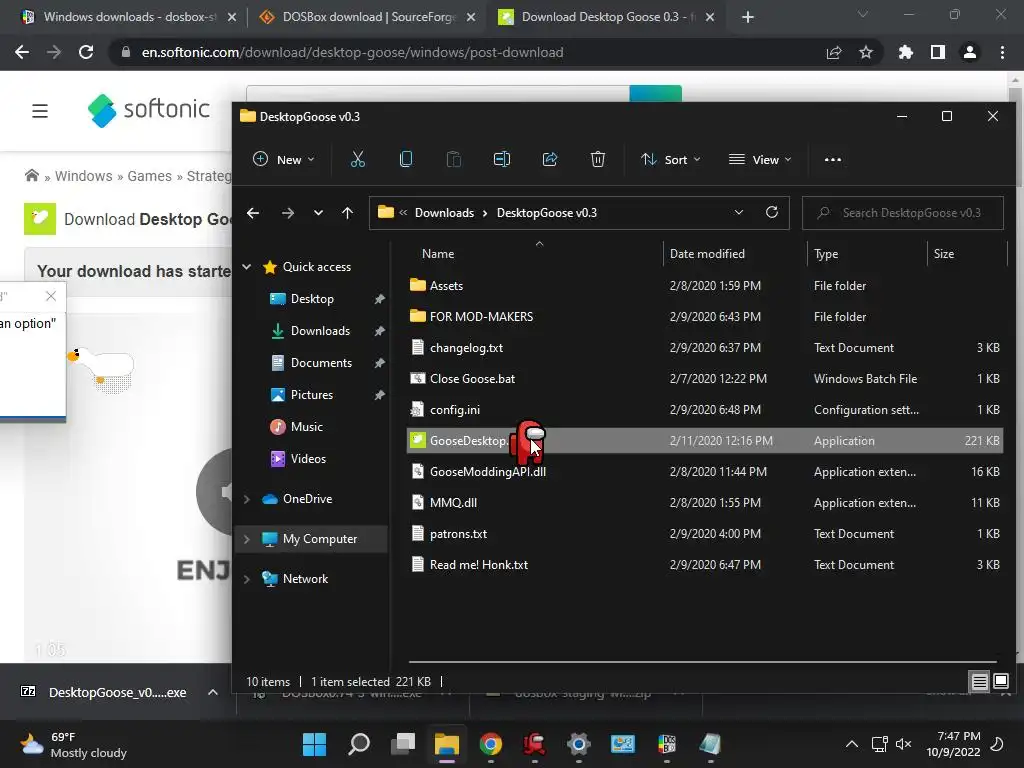Select the Assets folder
Screen dimensions: 1024x768
705,285
